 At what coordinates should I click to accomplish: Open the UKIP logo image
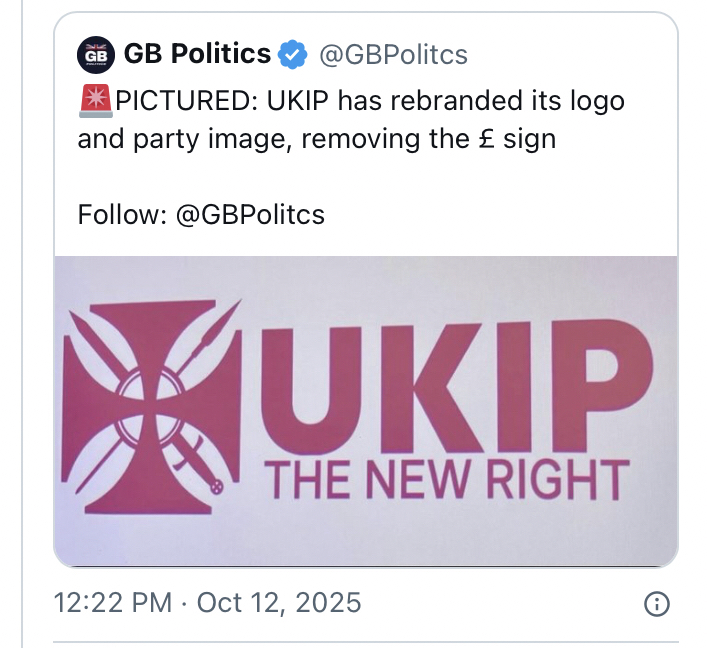[366, 410]
